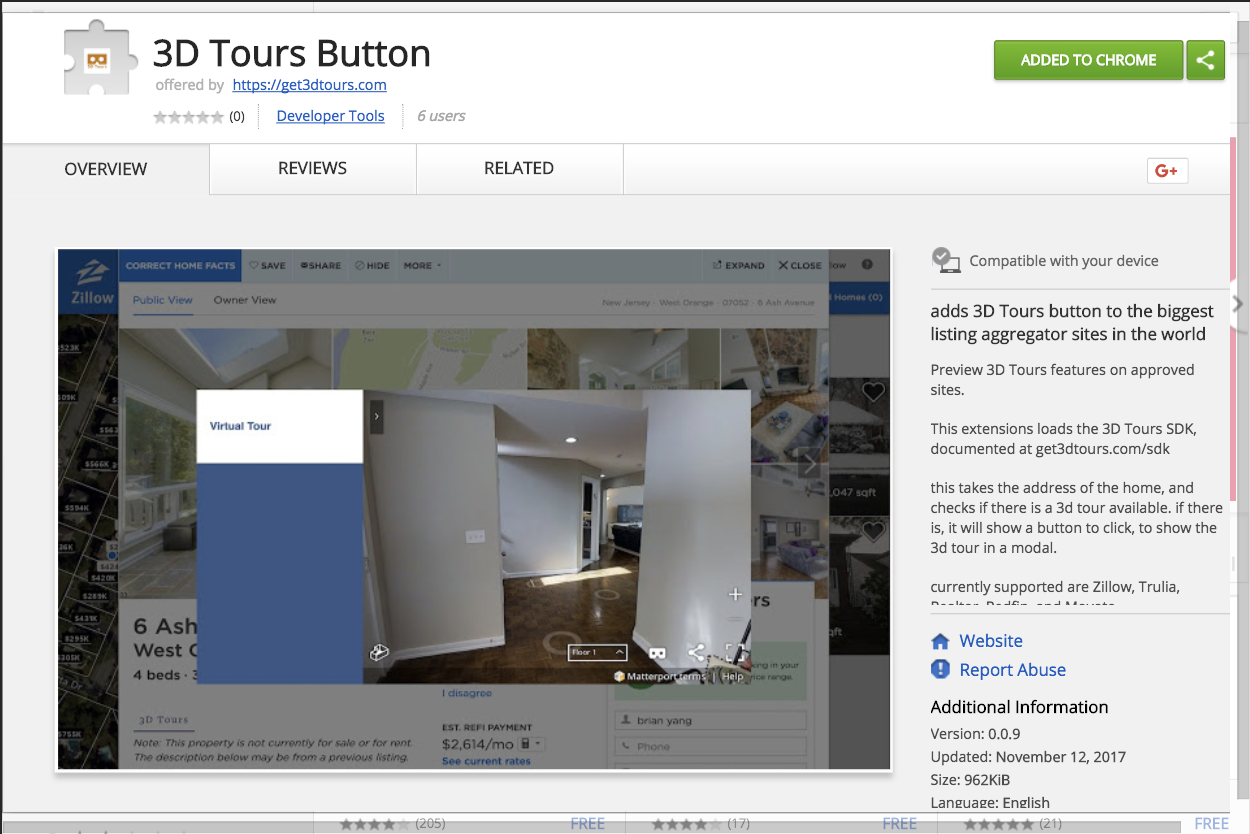This screenshot has height=834, width=1250.
Task: Click the plus zoom icon in the 3D tour
Action: [735, 594]
